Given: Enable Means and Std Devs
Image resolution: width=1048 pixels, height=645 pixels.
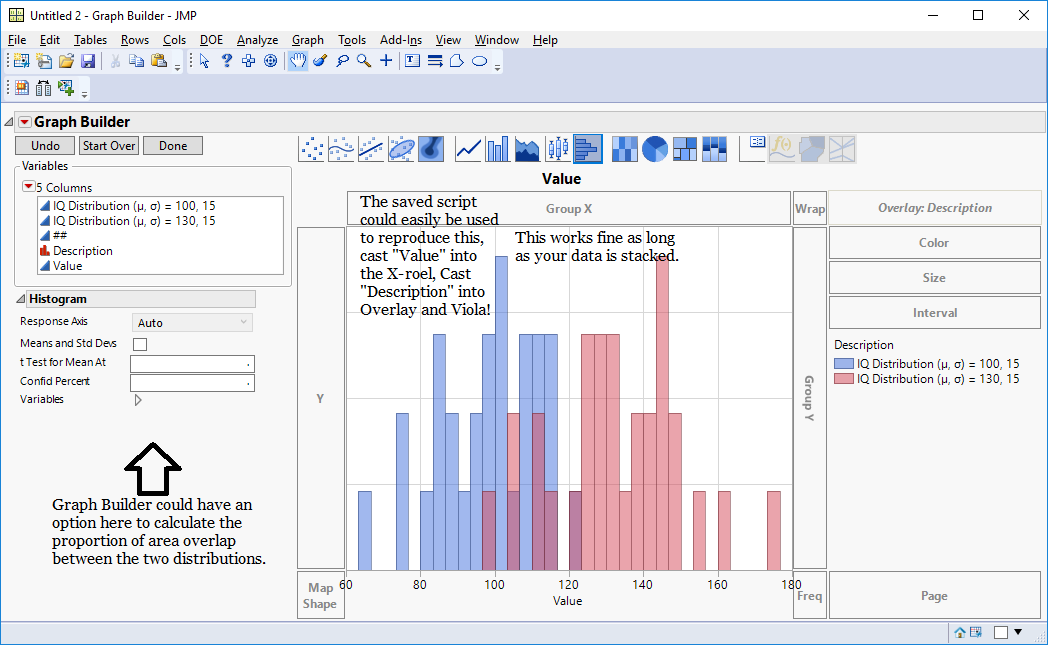Looking at the screenshot, I should (x=138, y=343).
